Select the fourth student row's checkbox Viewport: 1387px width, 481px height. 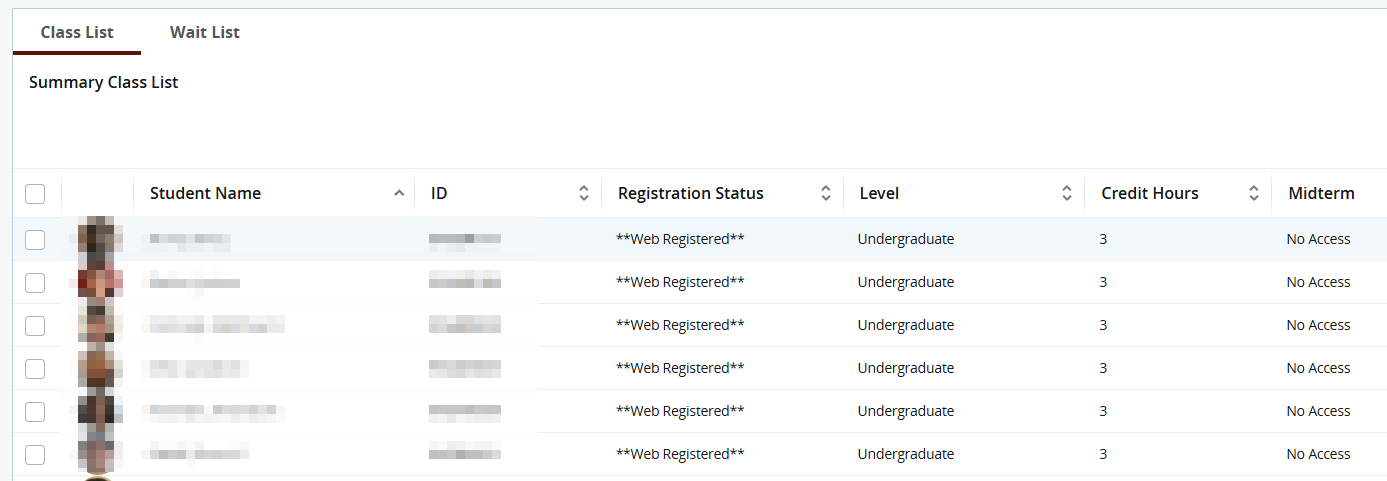click(x=35, y=369)
